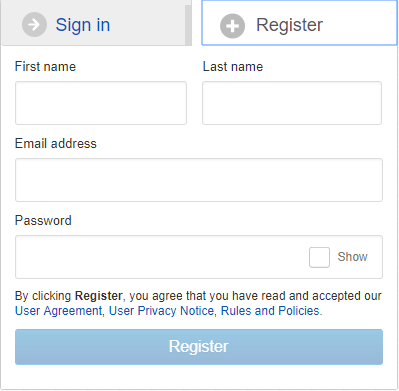Screen dimensions: 399x391
Task: Submit with the blue Register button
Action: click(199, 347)
